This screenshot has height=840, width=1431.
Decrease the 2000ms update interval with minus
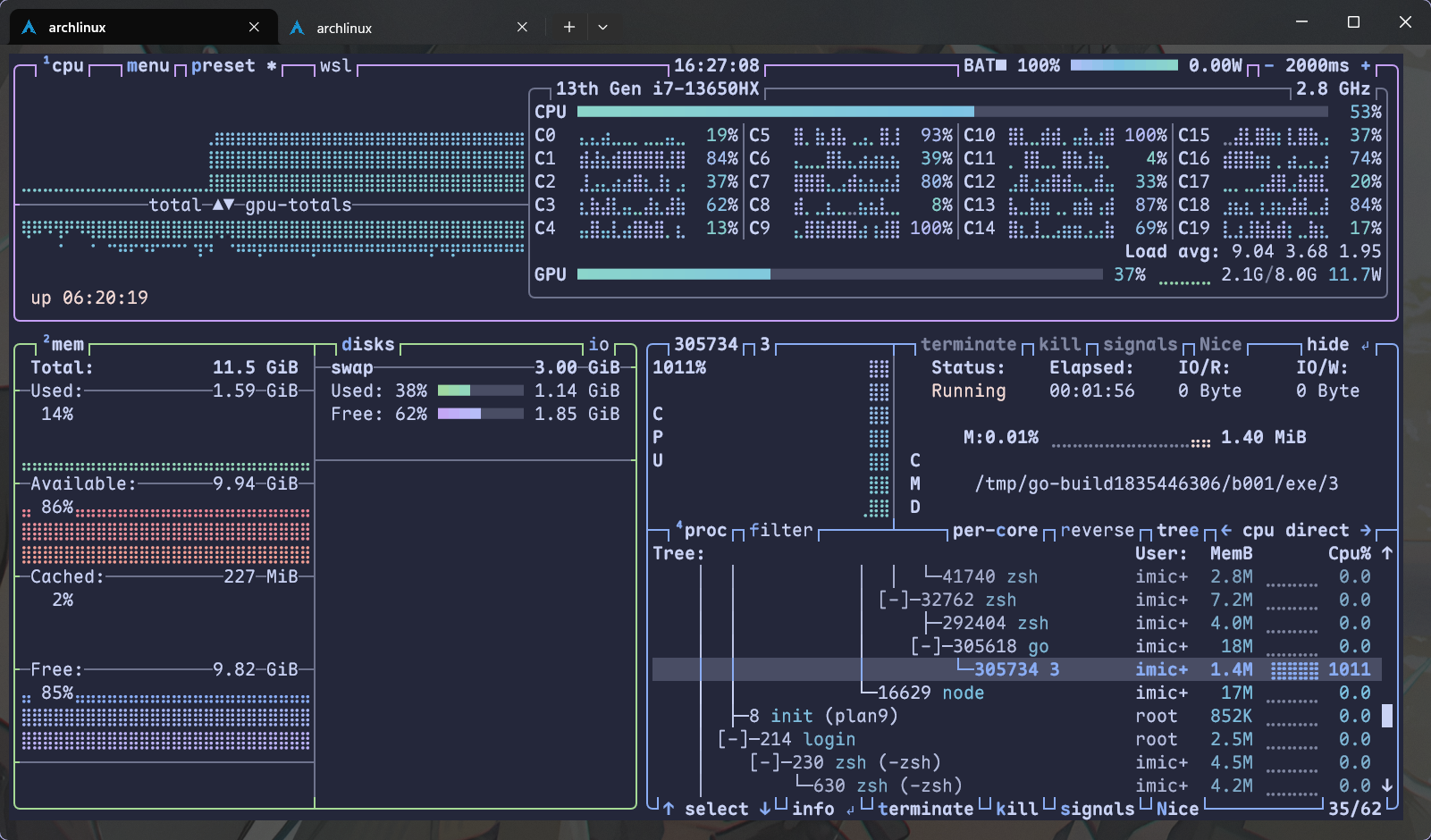point(1269,66)
